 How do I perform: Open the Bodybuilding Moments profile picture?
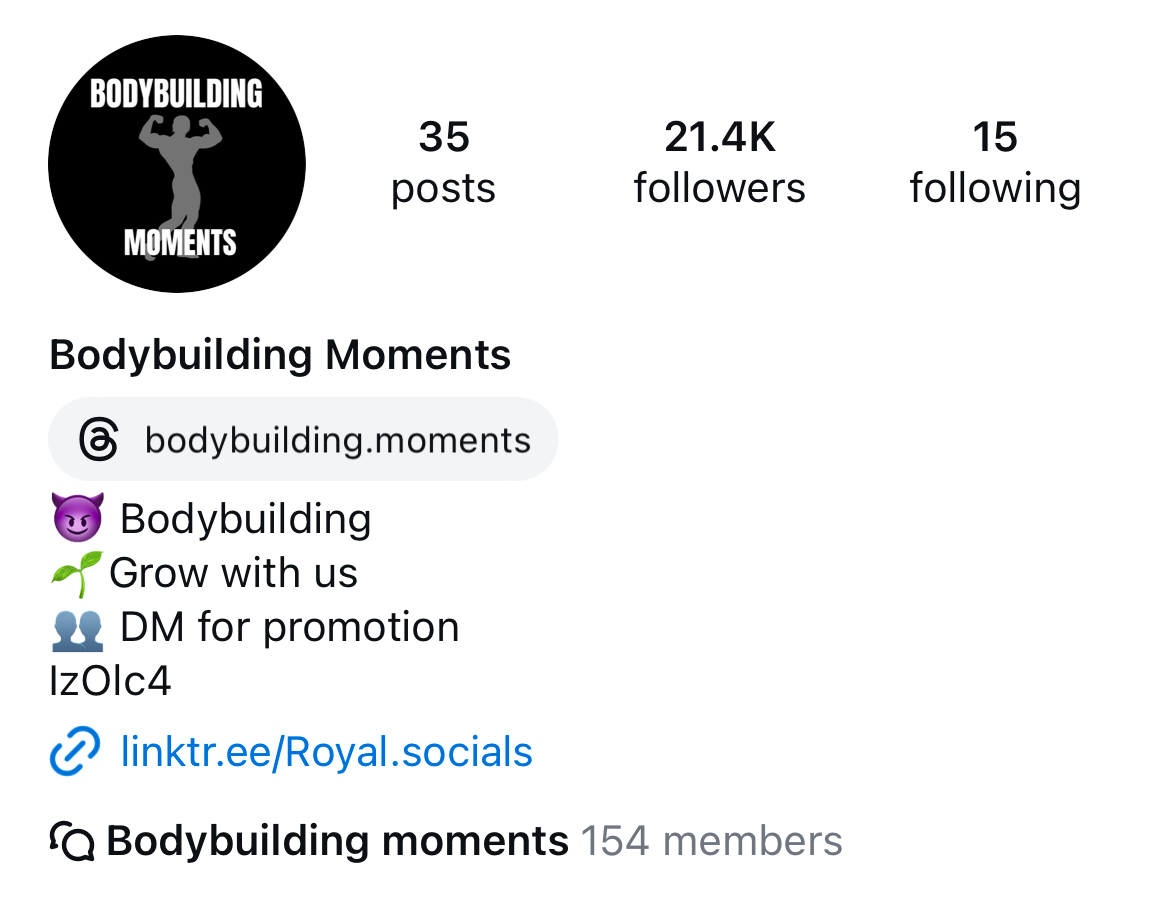pyautogui.click(x=177, y=163)
